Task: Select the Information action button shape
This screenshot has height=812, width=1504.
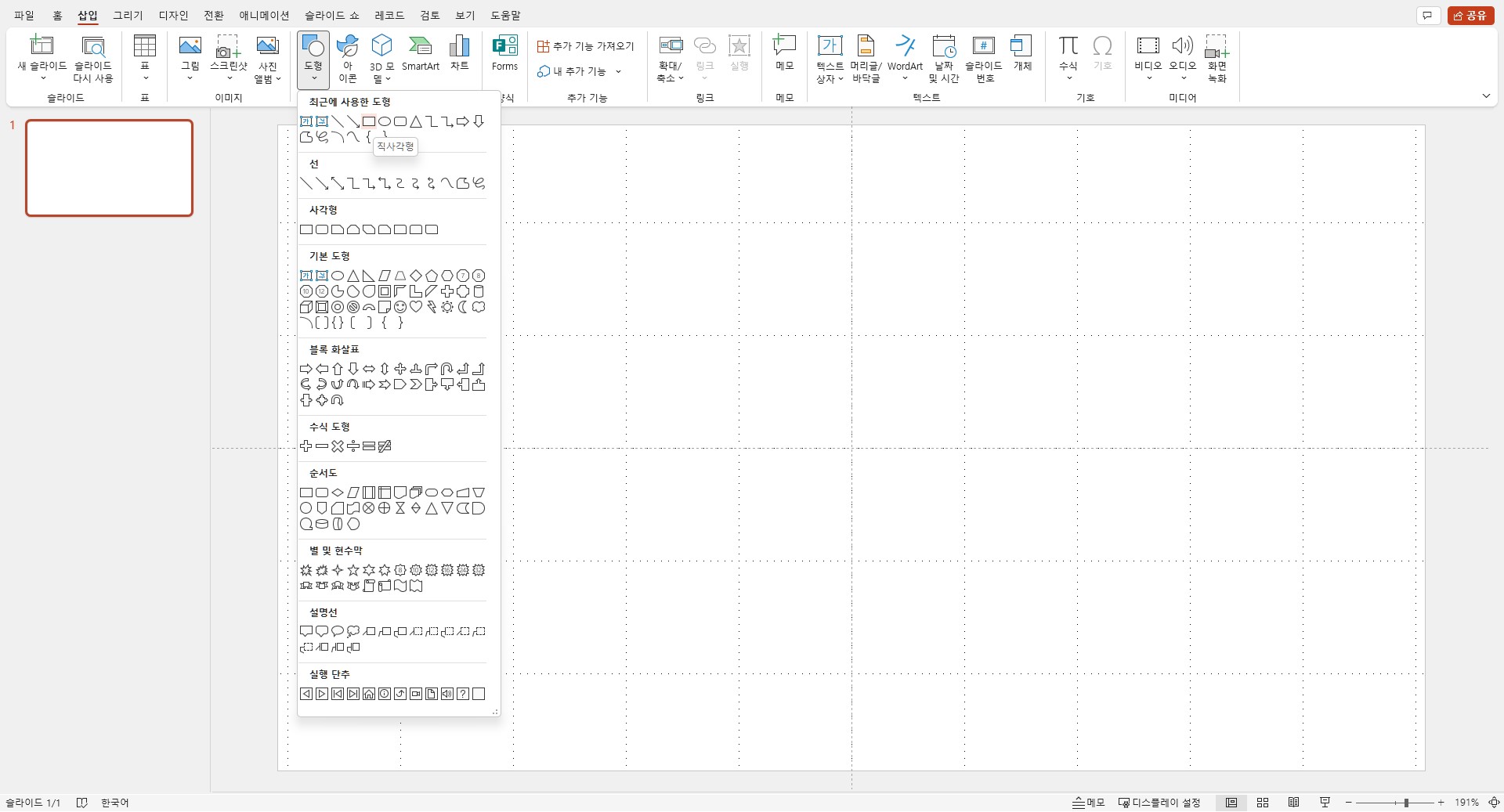Action: (385, 694)
